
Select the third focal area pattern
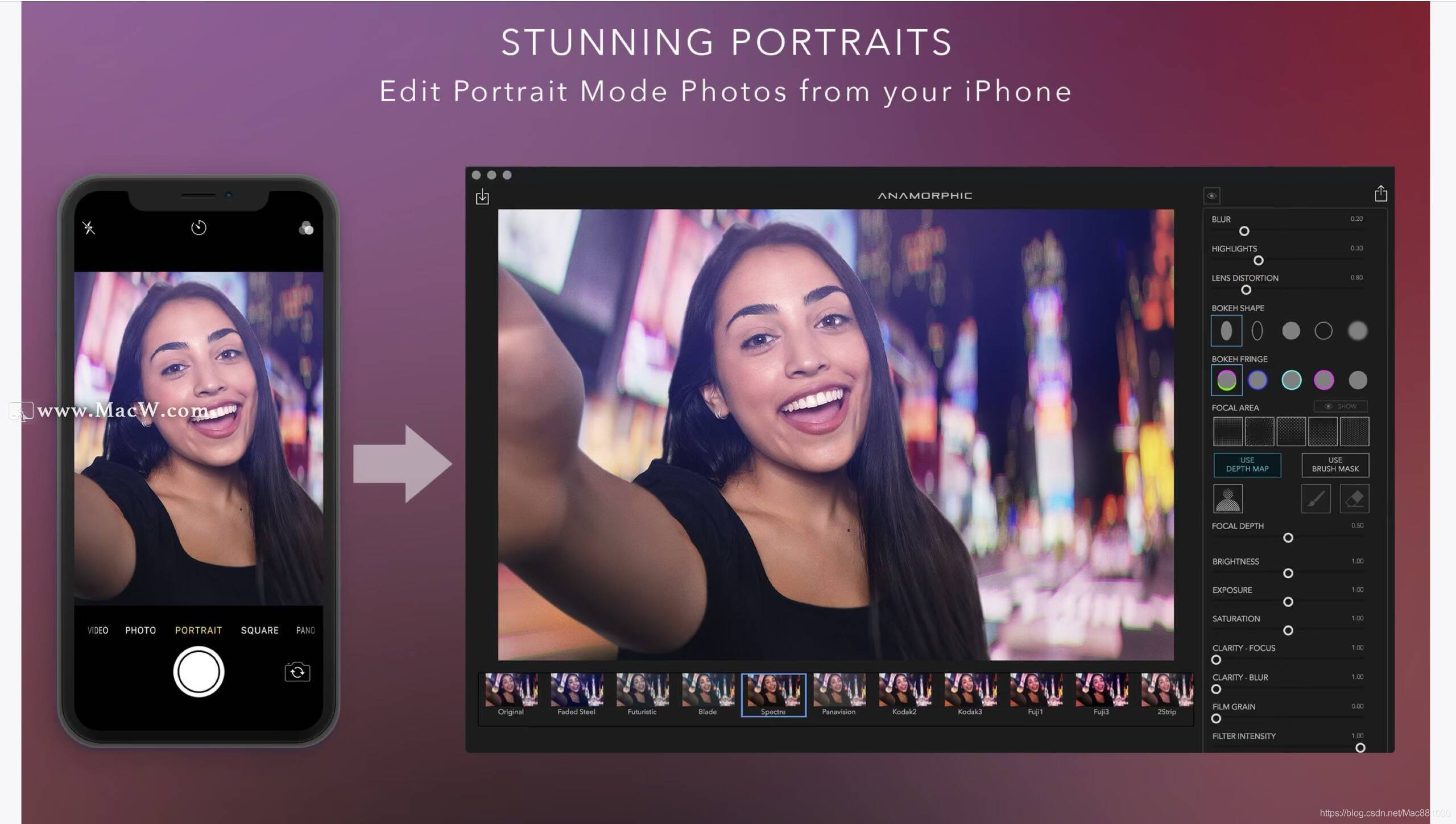click(1291, 431)
